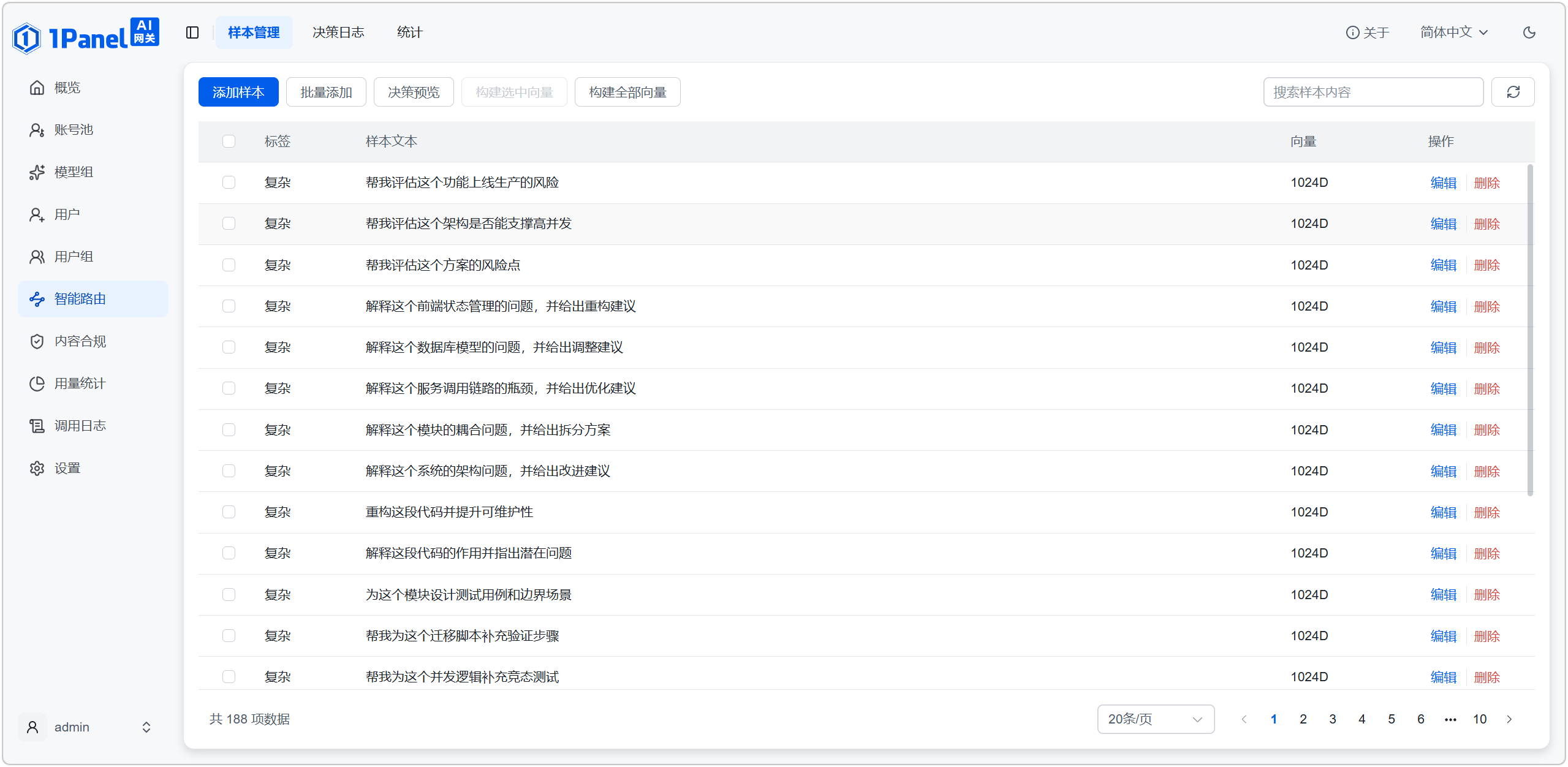1568x767 pixels.
Task: Click 共 188 项数据 total count text
Action: point(249,719)
